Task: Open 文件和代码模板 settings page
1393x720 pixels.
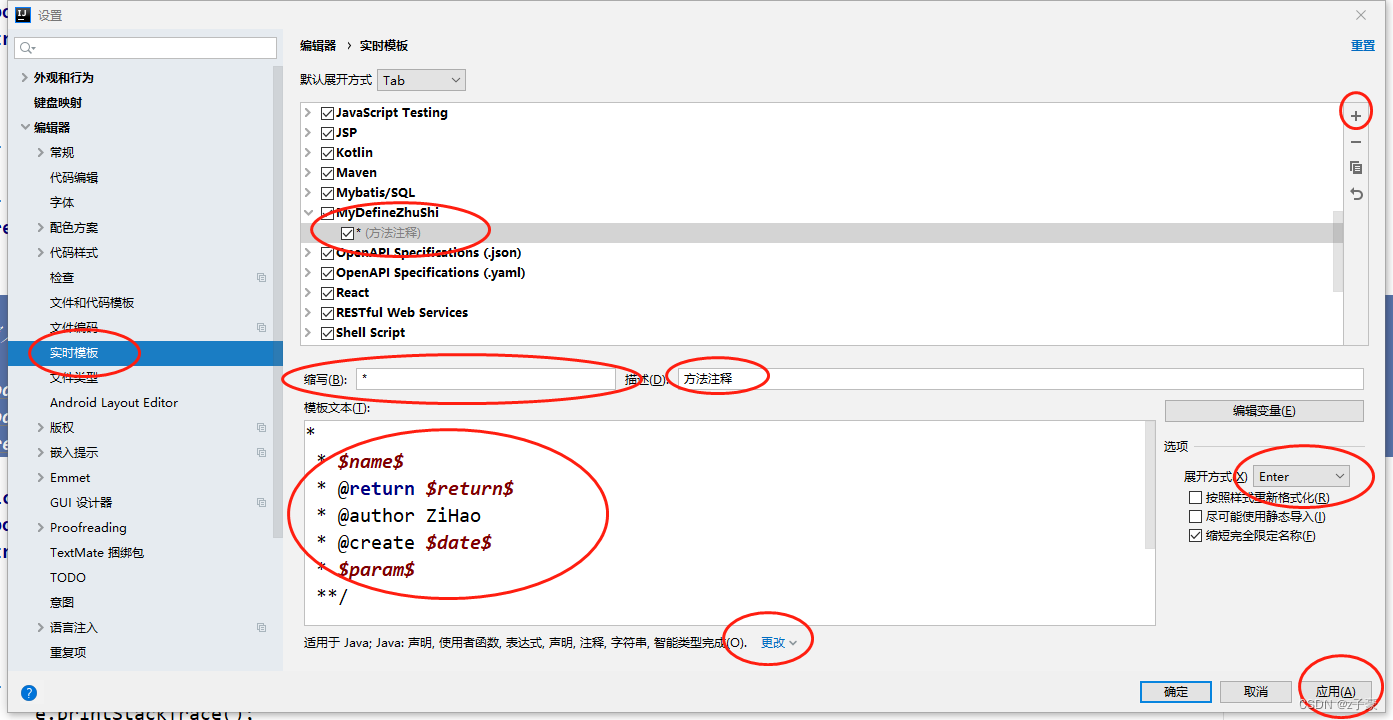Action: tap(92, 303)
